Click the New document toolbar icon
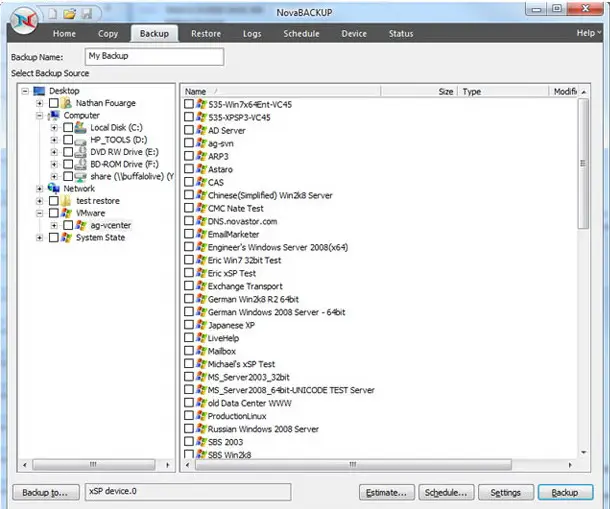610x509 pixels. [53, 14]
